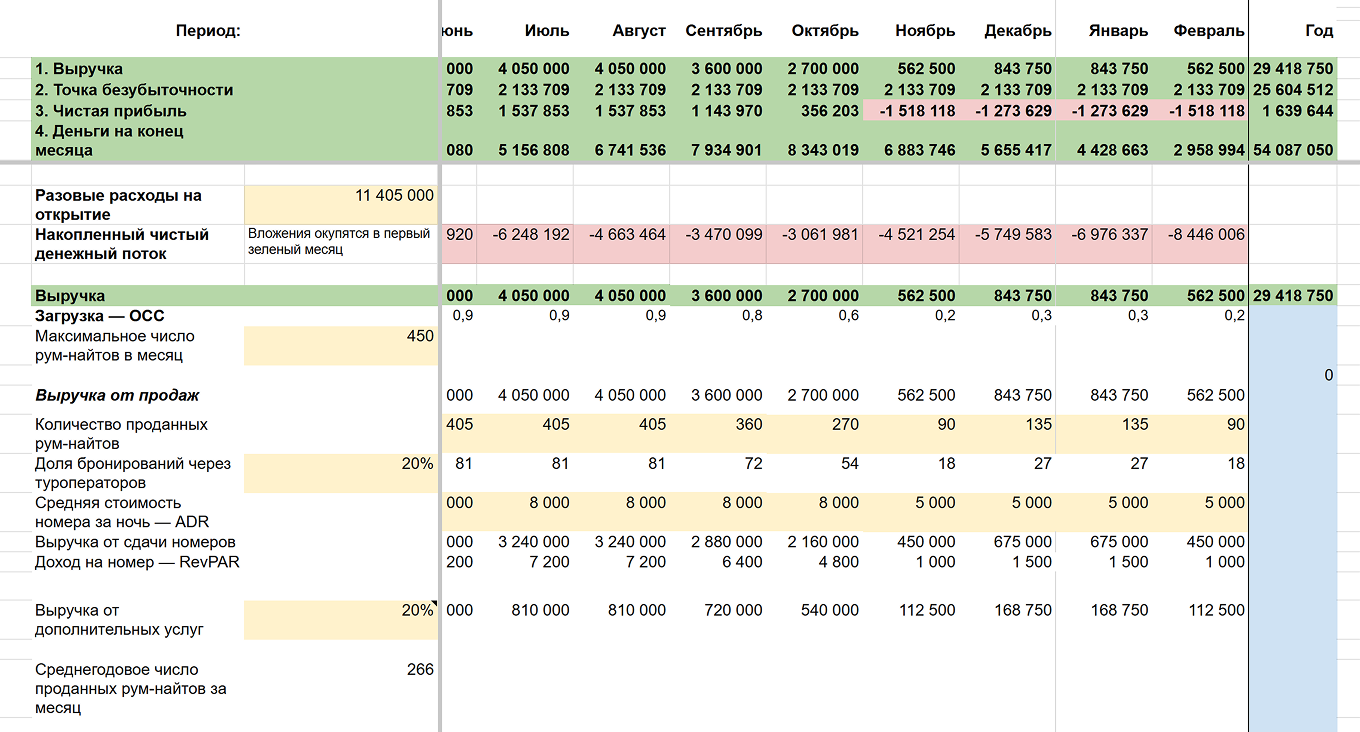This screenshot has width=1360, height=732.
Task: Click the Загрузка — OCC row label
Action: [99, 316]
